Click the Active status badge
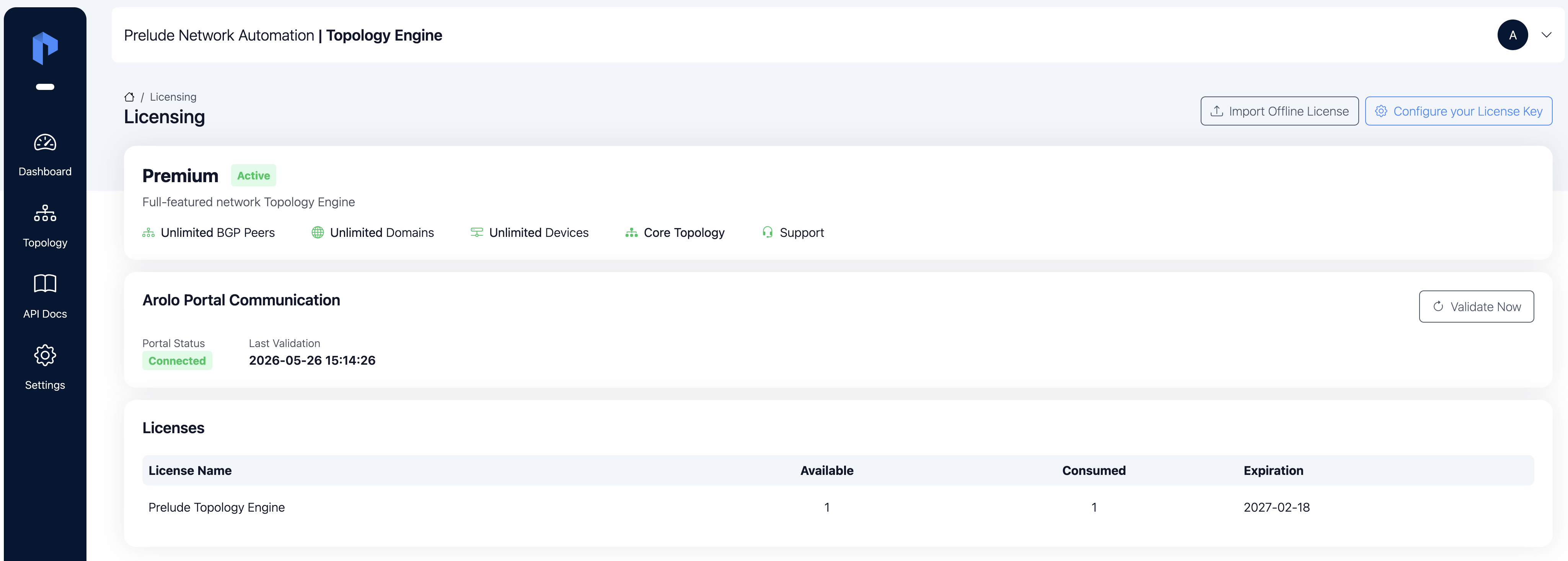 coord(253,176)
